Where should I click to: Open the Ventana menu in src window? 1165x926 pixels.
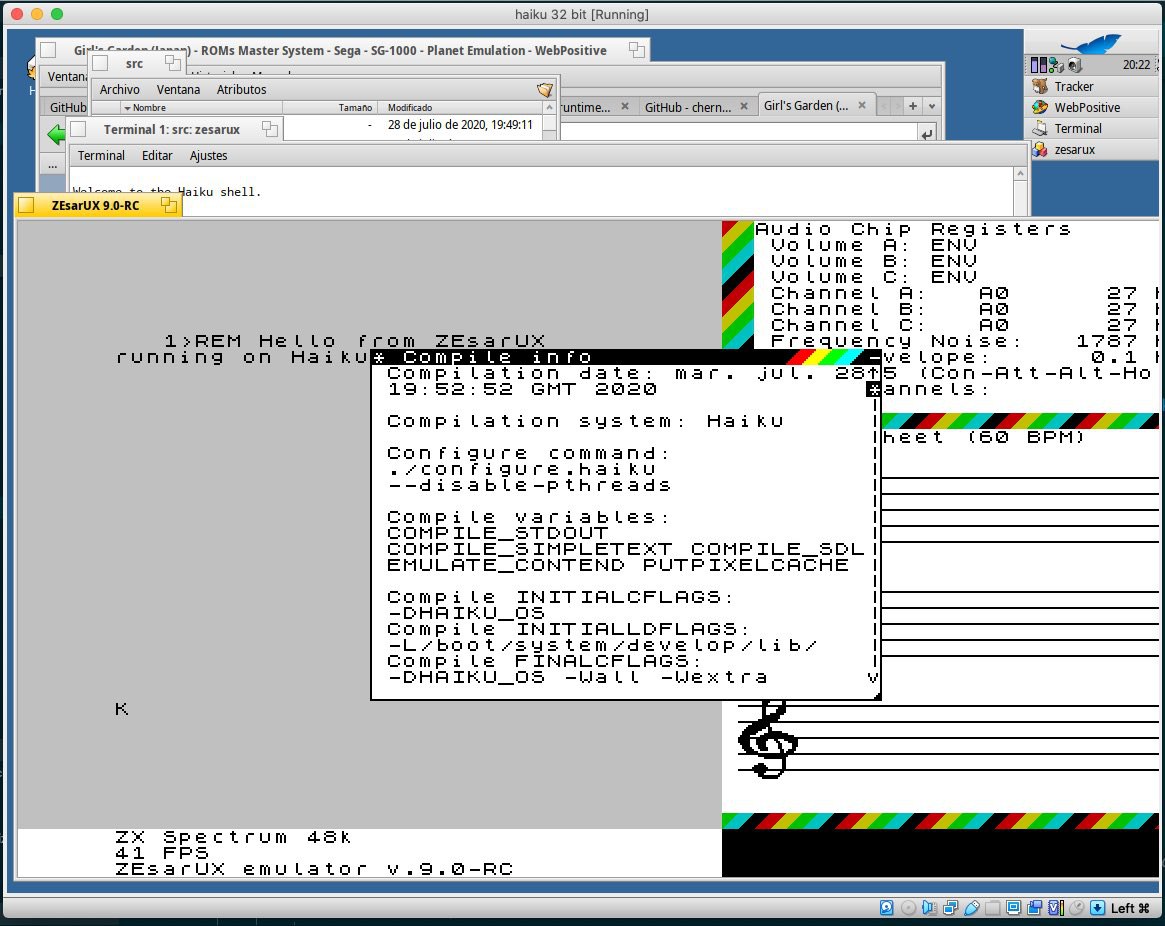pyautogui.click(x=178, y=89)
